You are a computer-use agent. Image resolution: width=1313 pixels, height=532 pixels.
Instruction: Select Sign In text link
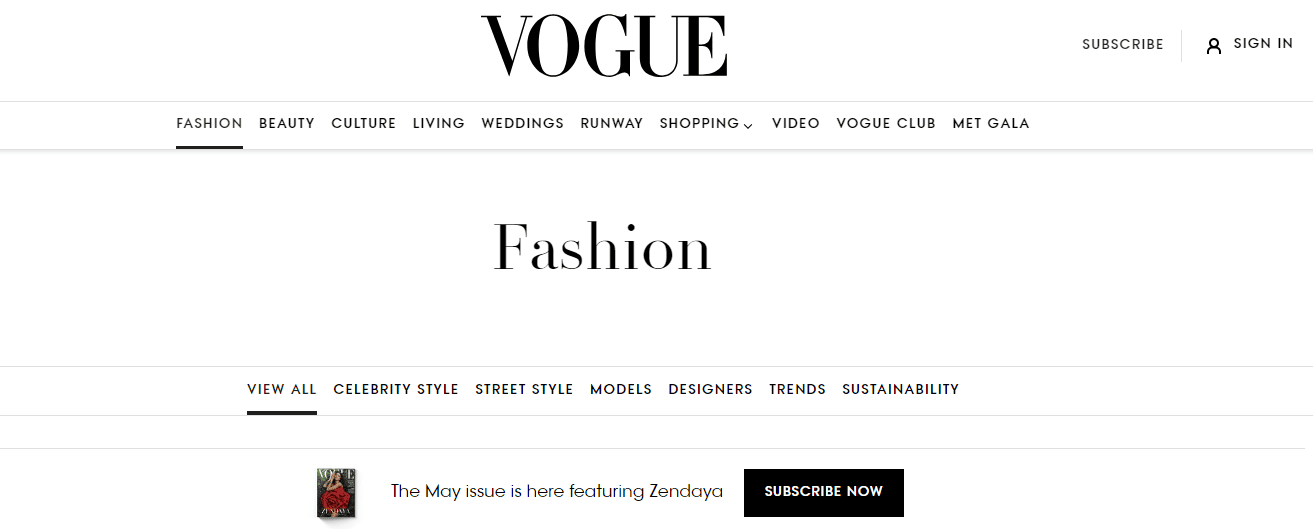[x=1263, y=44]
